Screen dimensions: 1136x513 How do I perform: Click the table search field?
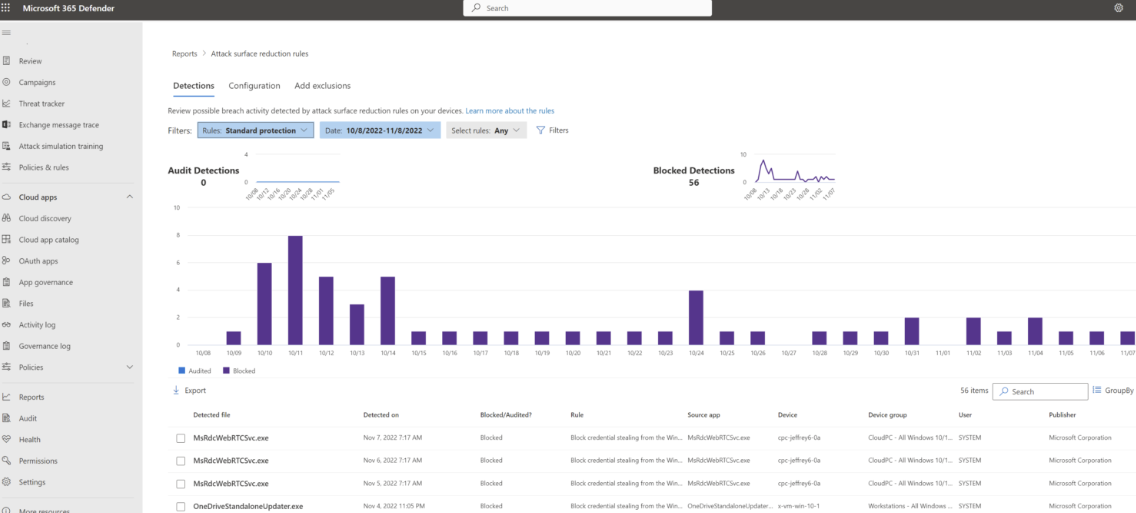(x=1040, y=391)
